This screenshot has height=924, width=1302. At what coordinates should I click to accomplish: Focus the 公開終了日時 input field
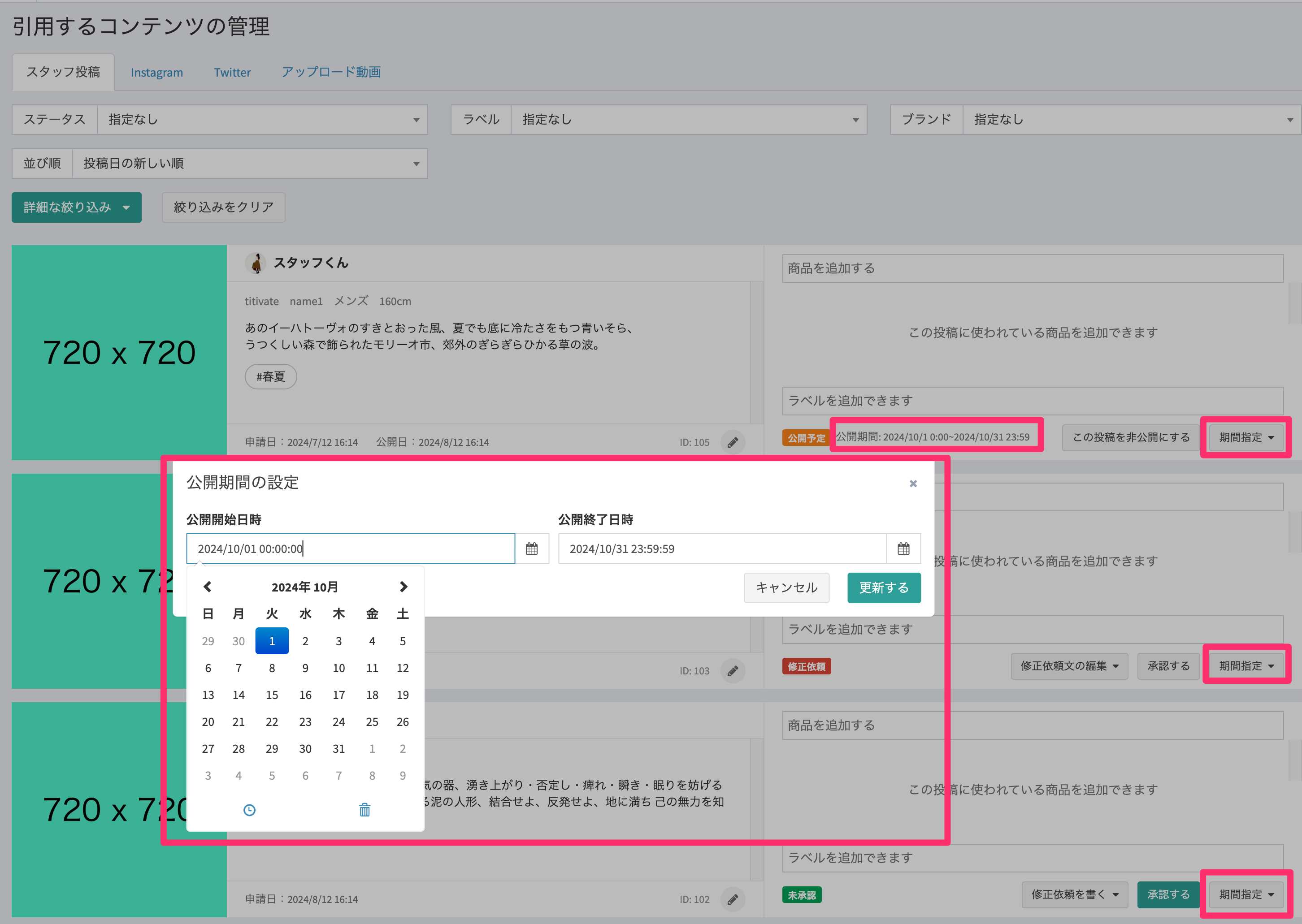pos(722,548)
